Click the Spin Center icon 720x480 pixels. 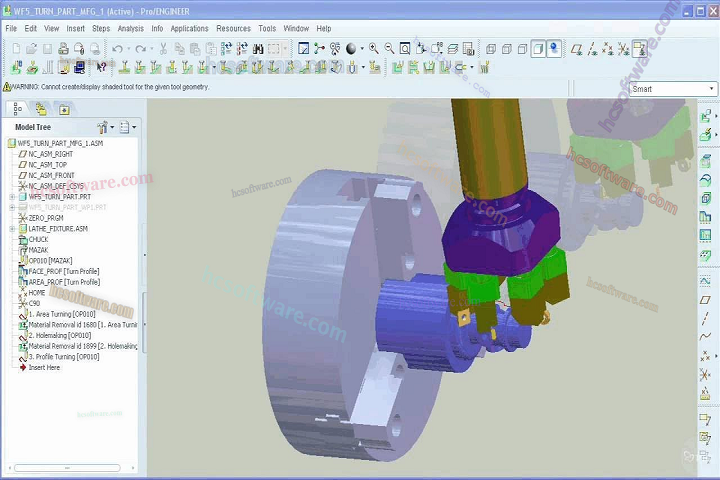coord(319,49)
